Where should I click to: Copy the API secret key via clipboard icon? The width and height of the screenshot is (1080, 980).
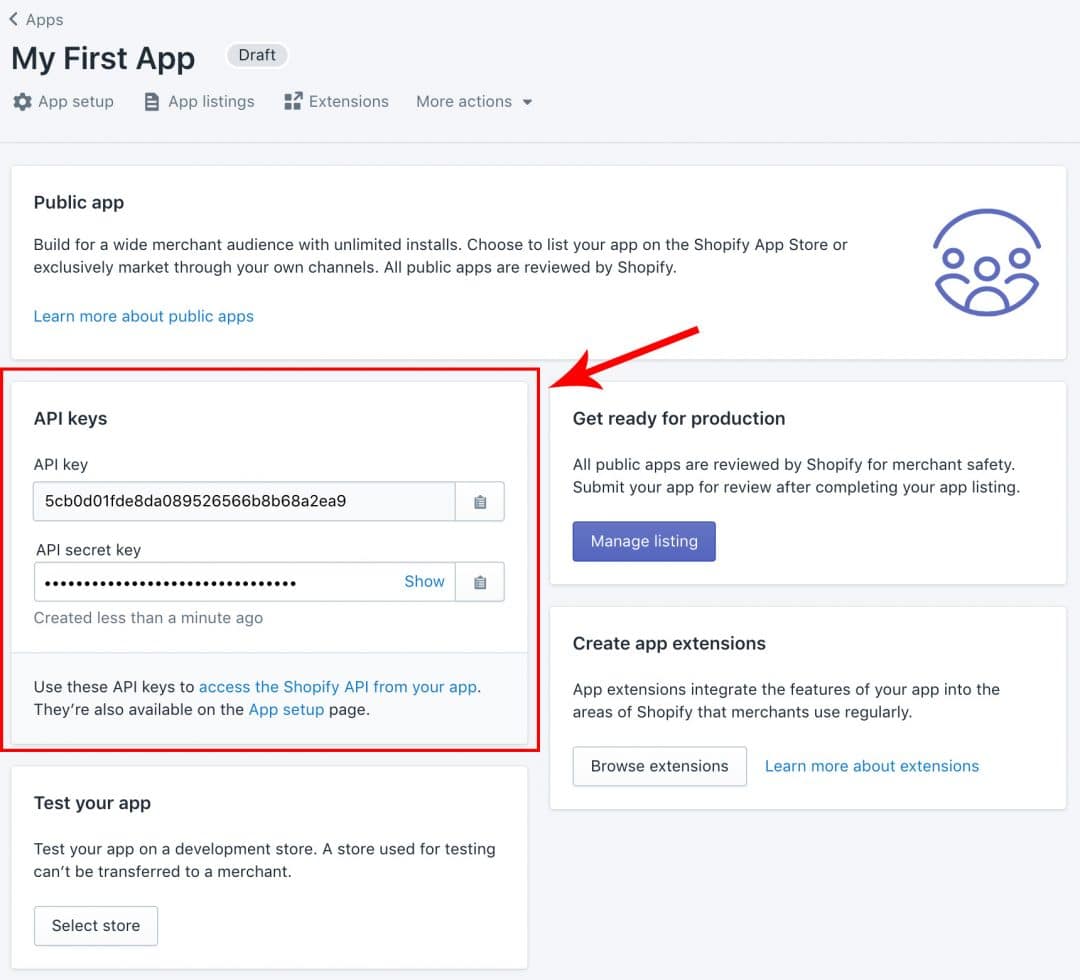480,582
